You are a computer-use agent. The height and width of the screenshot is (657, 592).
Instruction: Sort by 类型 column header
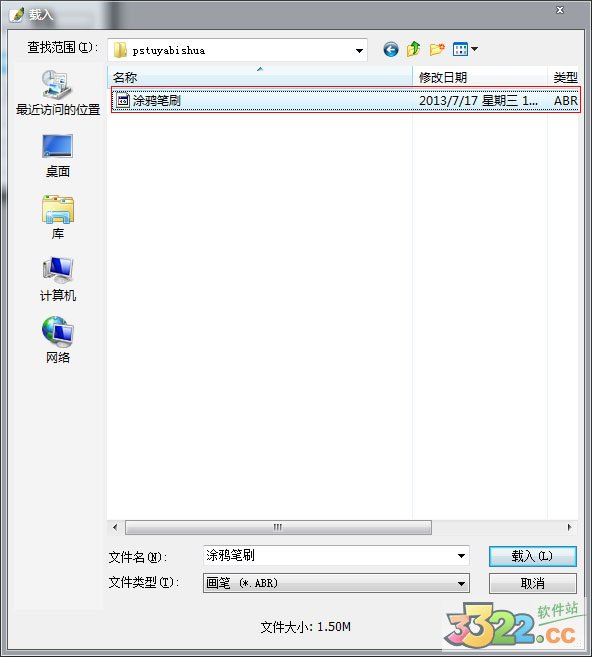[x=563, y=77]
